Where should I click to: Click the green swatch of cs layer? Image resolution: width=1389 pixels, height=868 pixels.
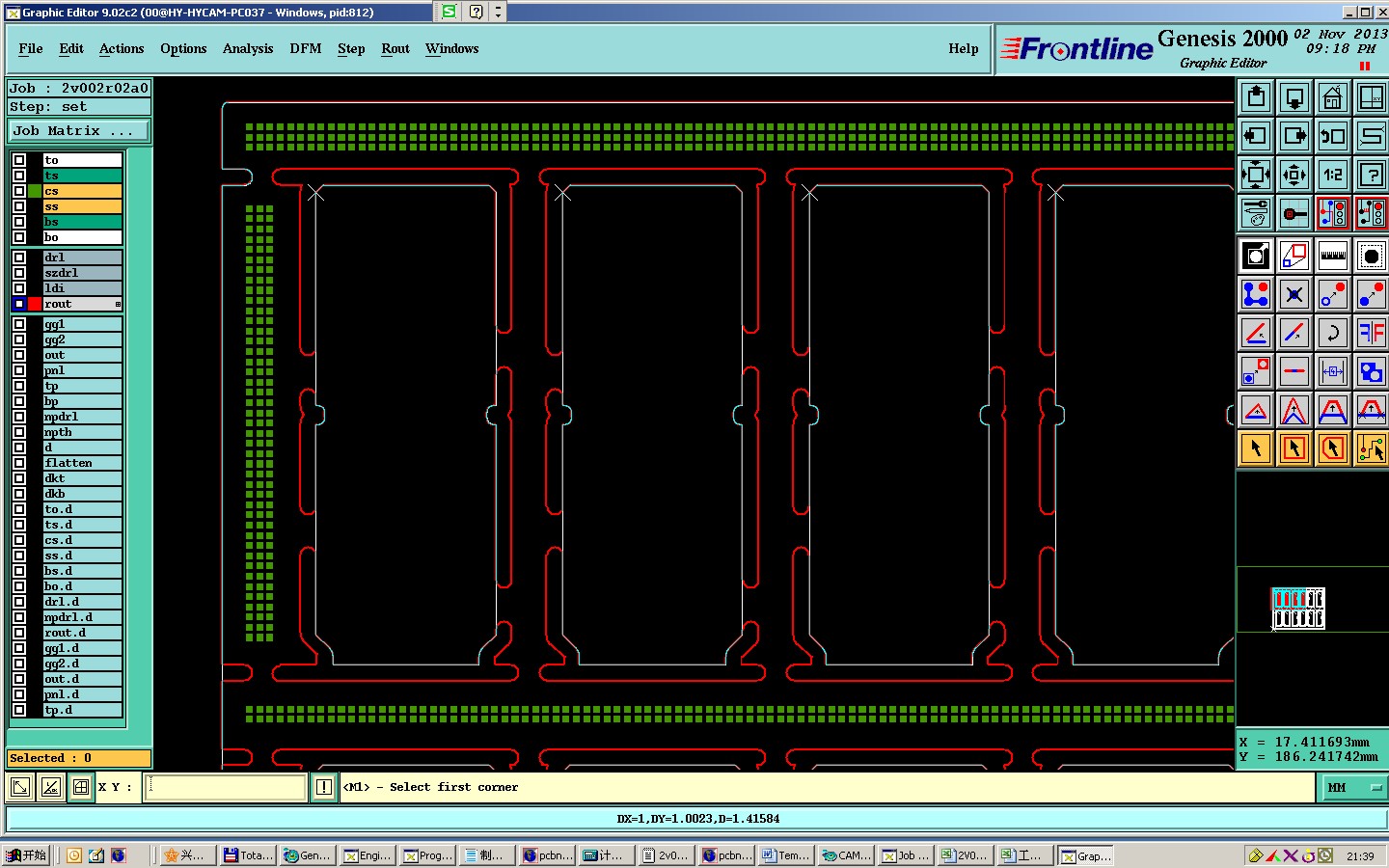(x=35, y=191)
